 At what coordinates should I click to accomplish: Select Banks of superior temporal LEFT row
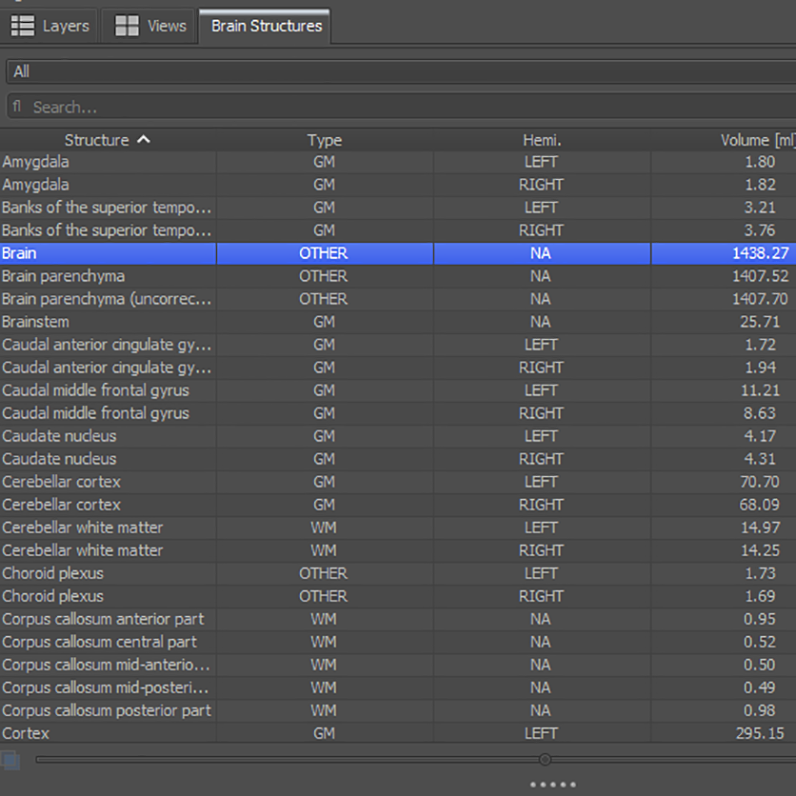[x=398, y=208]
